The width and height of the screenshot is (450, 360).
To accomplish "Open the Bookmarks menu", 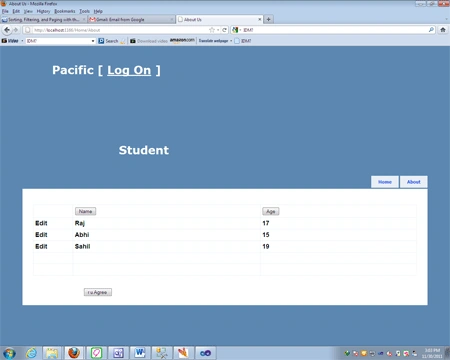I will [x=65, y=11].
